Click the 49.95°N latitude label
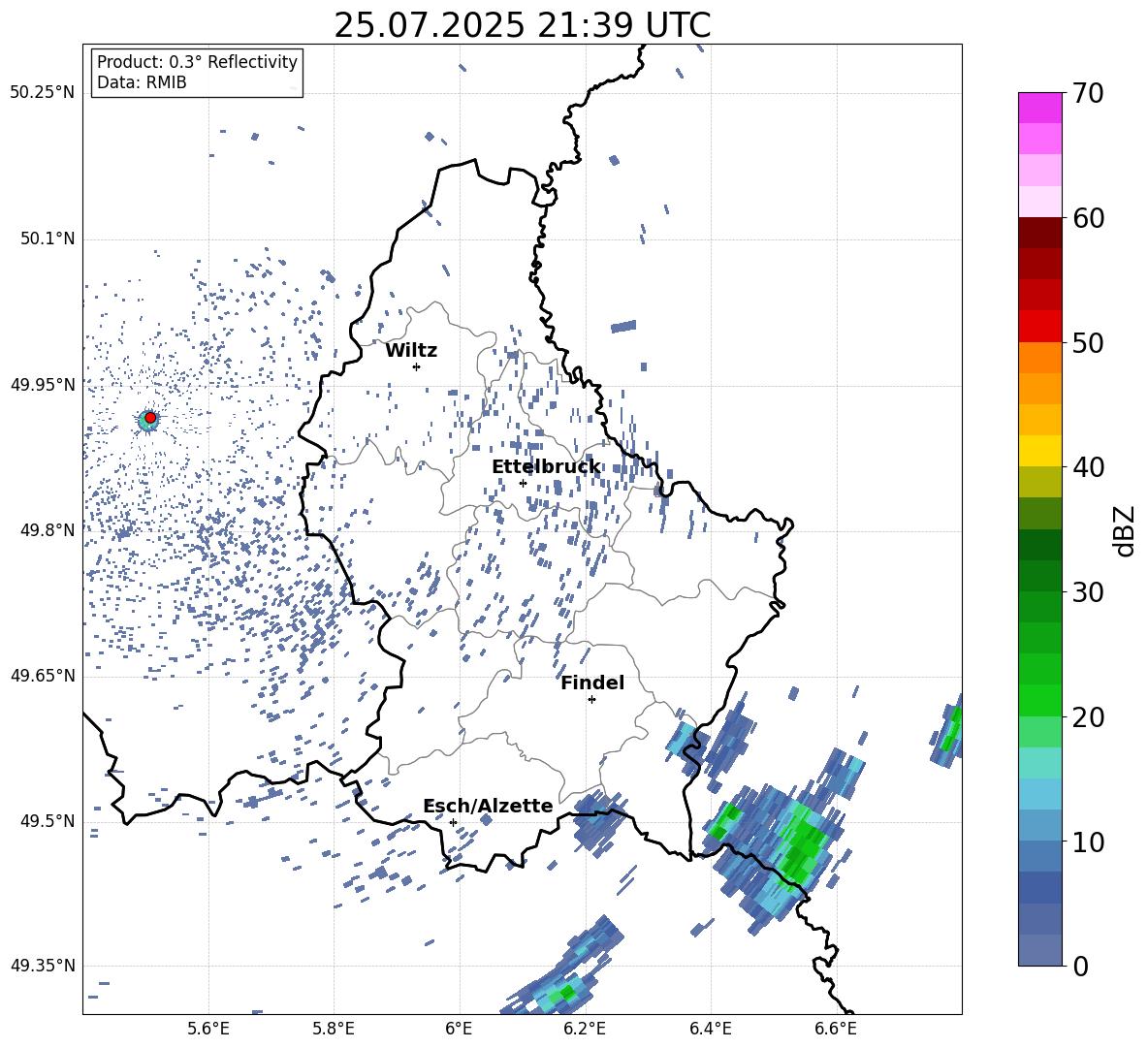This screenshot has height=1048, width=1148. [x=42, y=385]
